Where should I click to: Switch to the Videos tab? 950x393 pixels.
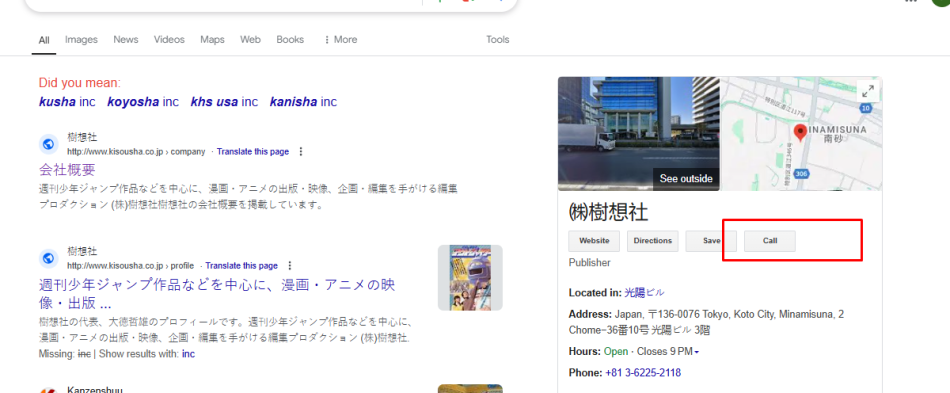point(169,39)
